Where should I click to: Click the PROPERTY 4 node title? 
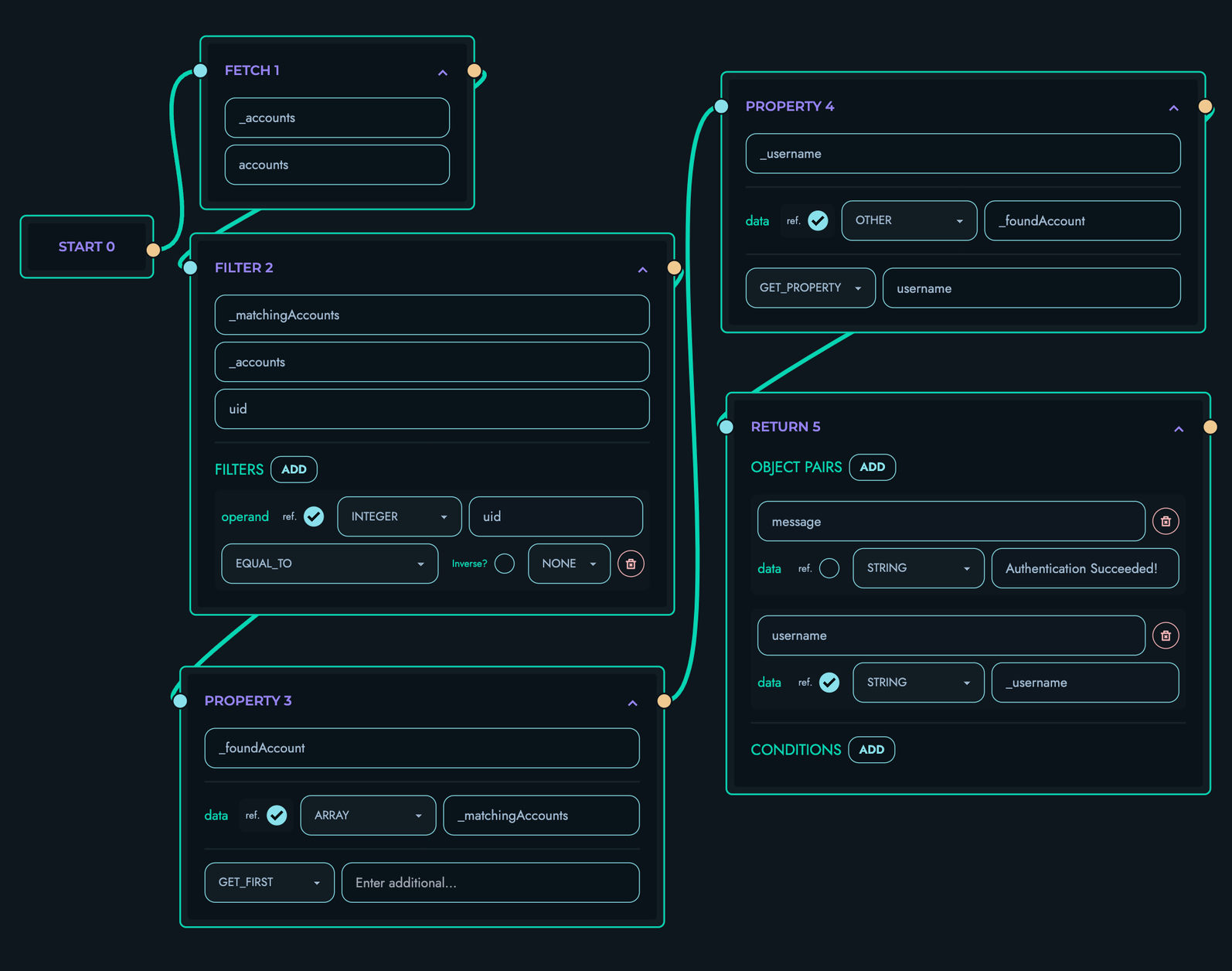789,106
